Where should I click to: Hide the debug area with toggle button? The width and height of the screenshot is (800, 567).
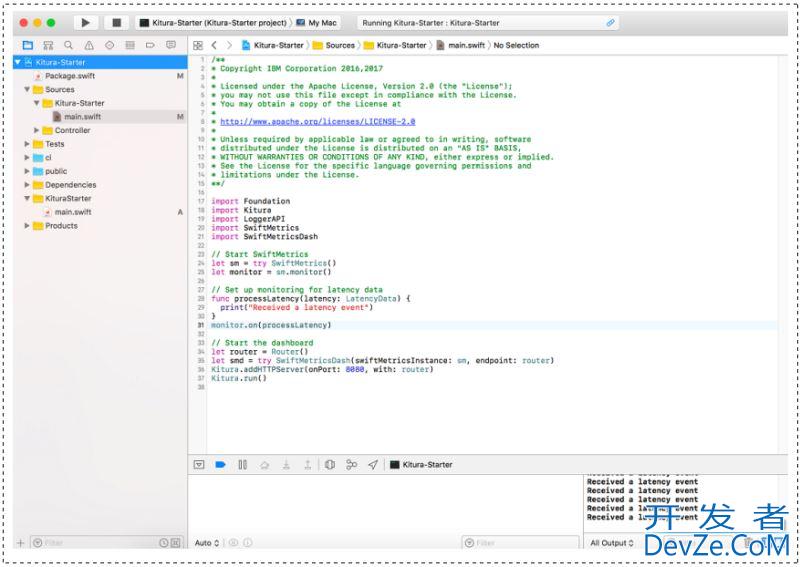(199, 464)
